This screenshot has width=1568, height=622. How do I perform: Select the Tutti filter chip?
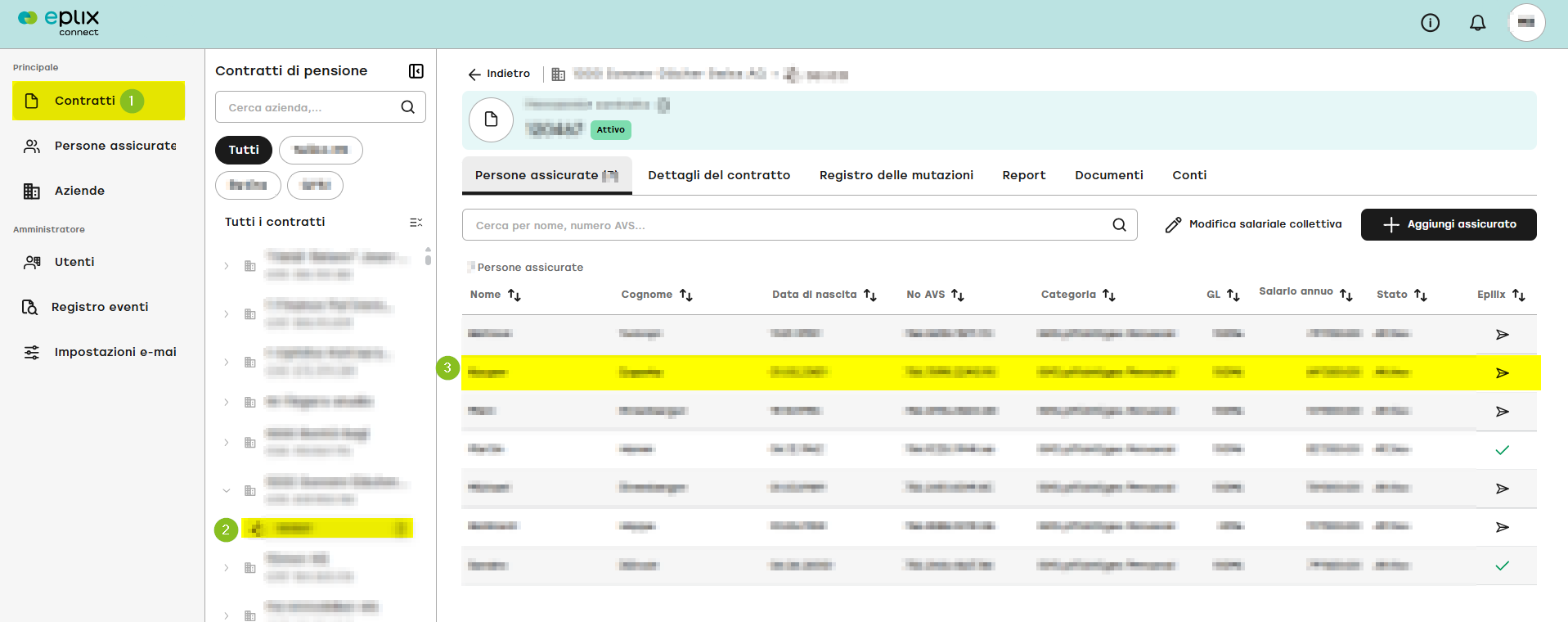click(244, 150)
